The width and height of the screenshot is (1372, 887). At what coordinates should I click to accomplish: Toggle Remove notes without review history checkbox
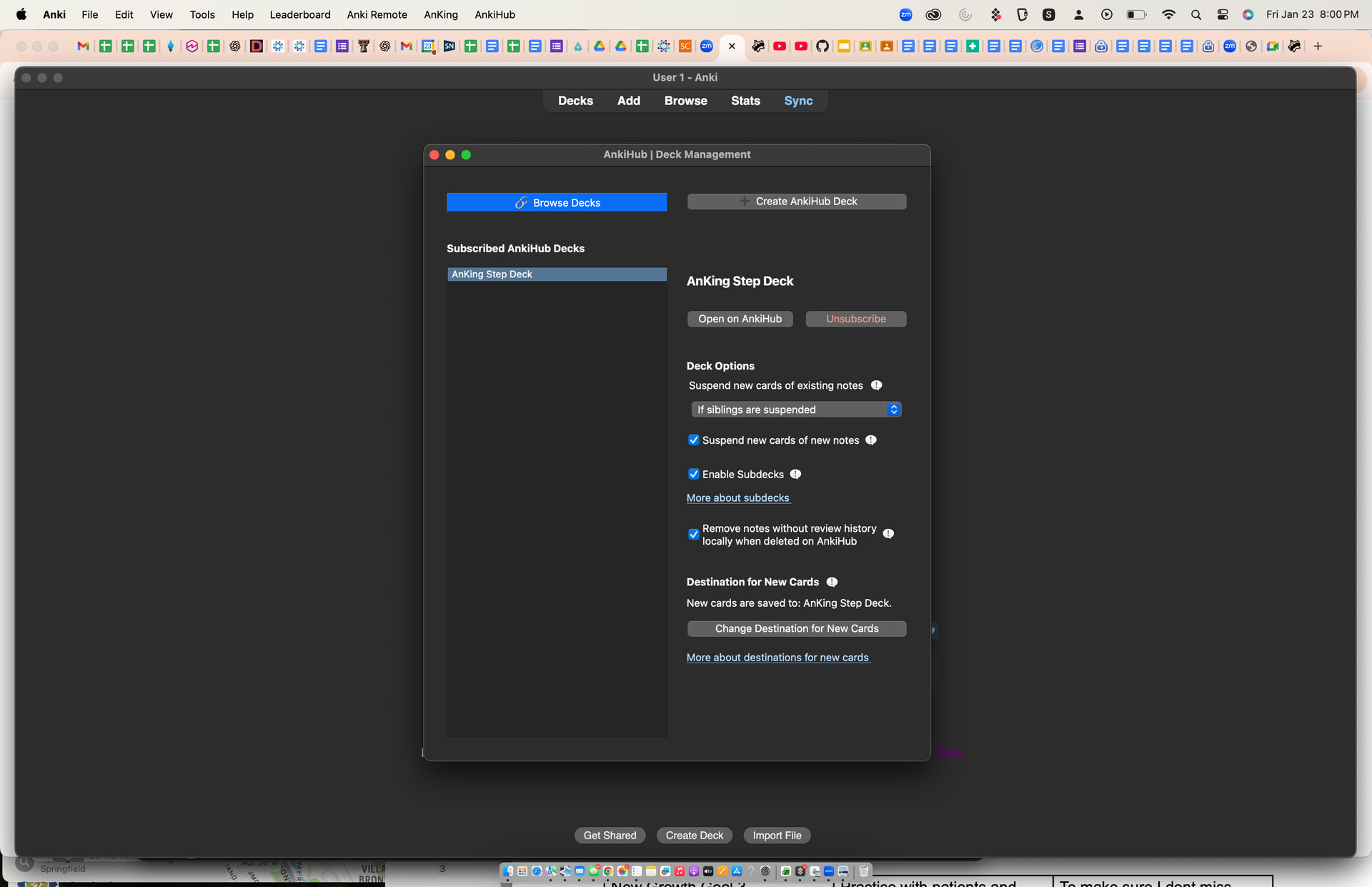[x=693, y=534]
